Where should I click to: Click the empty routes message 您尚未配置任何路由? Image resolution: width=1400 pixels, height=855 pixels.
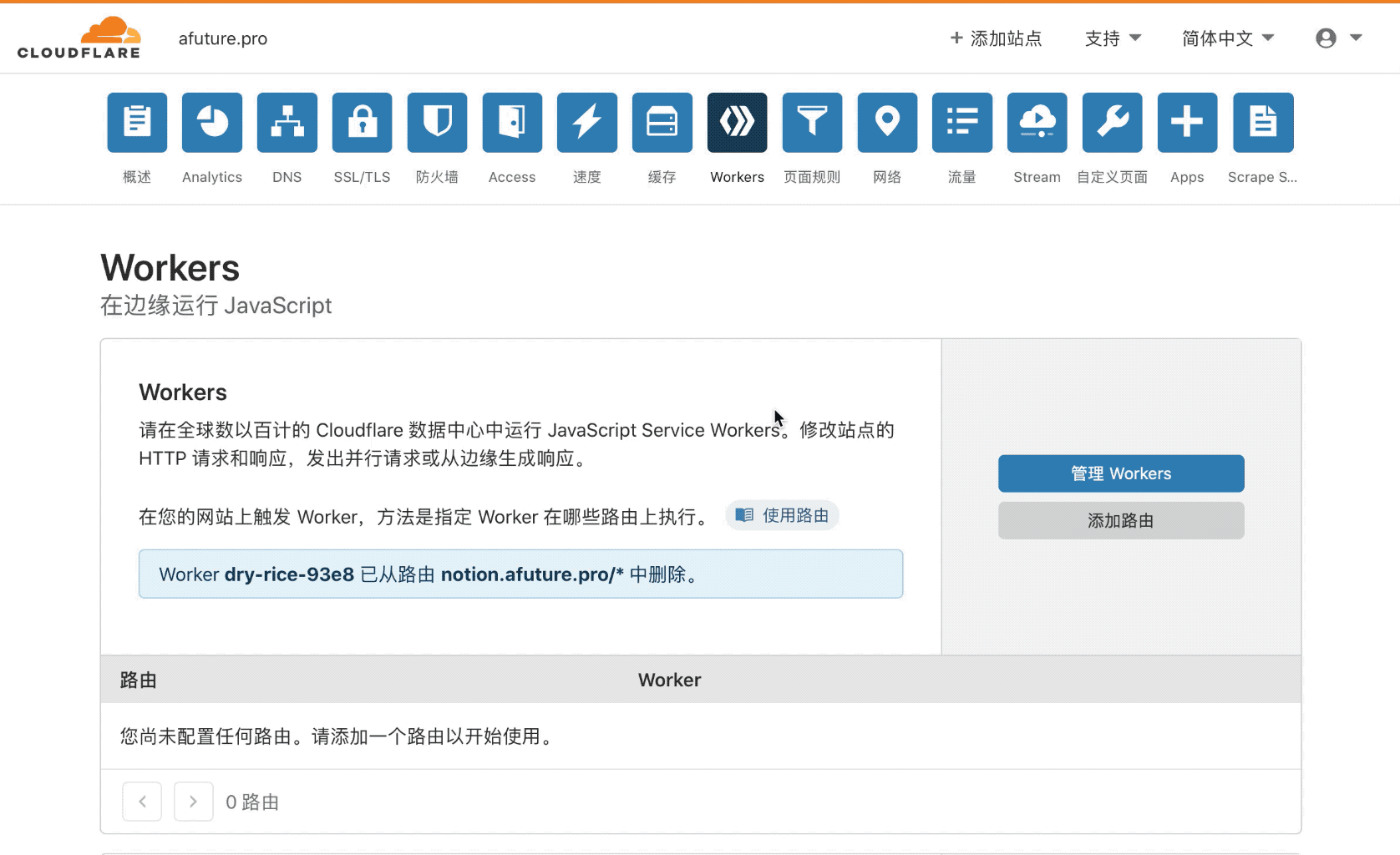338,736
